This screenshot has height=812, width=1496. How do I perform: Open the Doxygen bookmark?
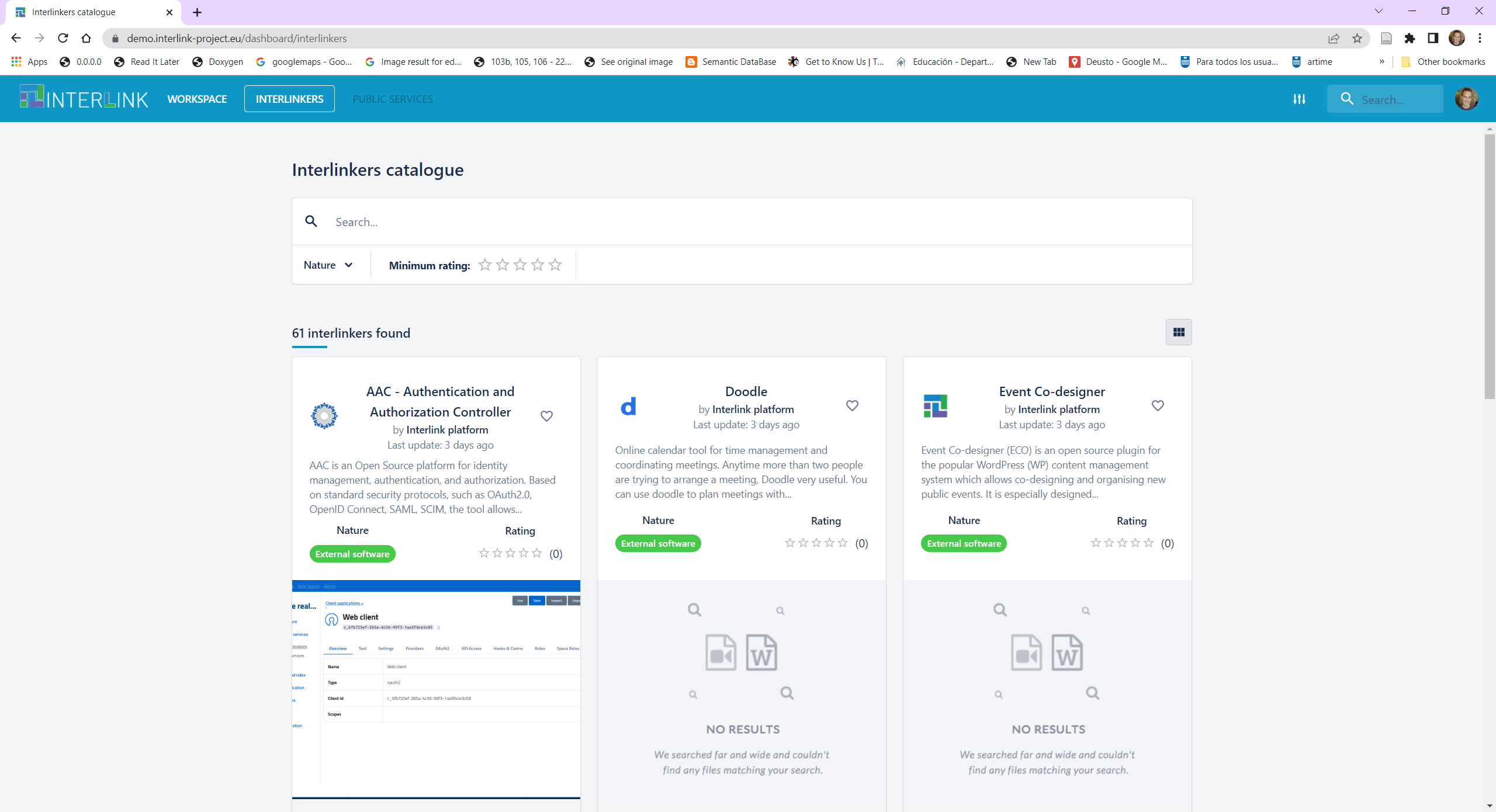pos(218,62)
